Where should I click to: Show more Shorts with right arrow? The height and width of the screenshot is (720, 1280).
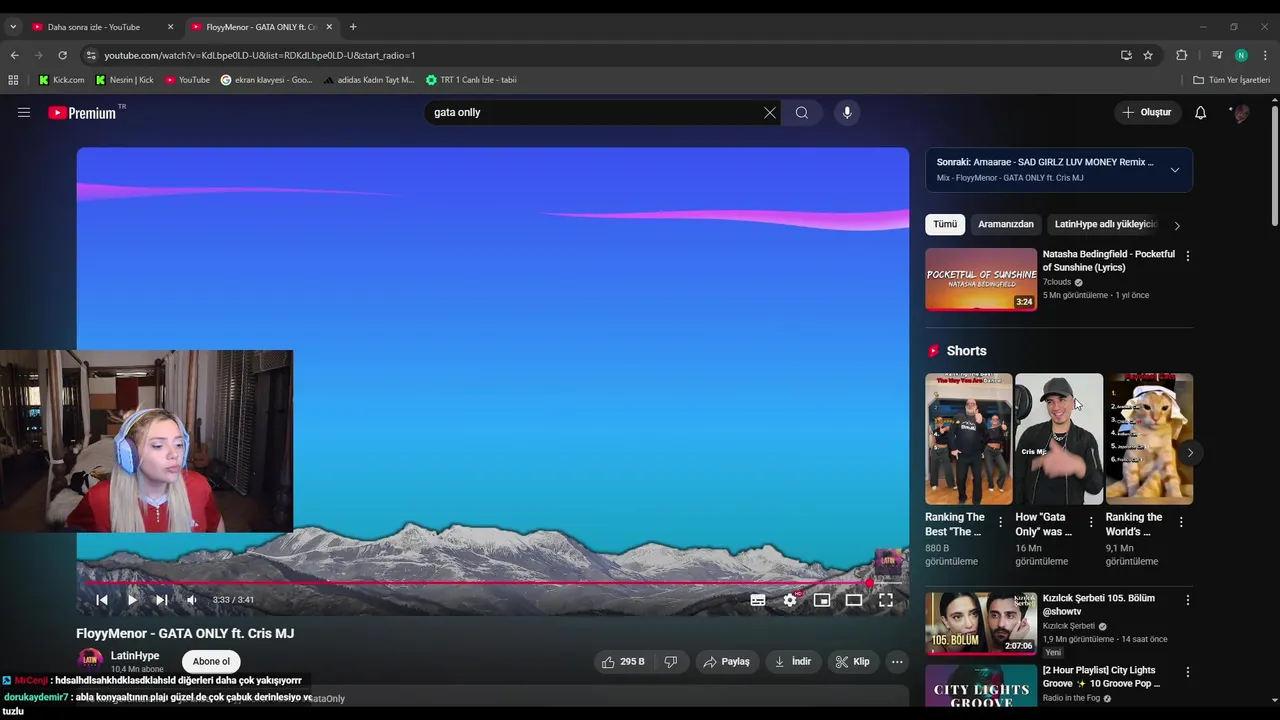(1190, 453)
